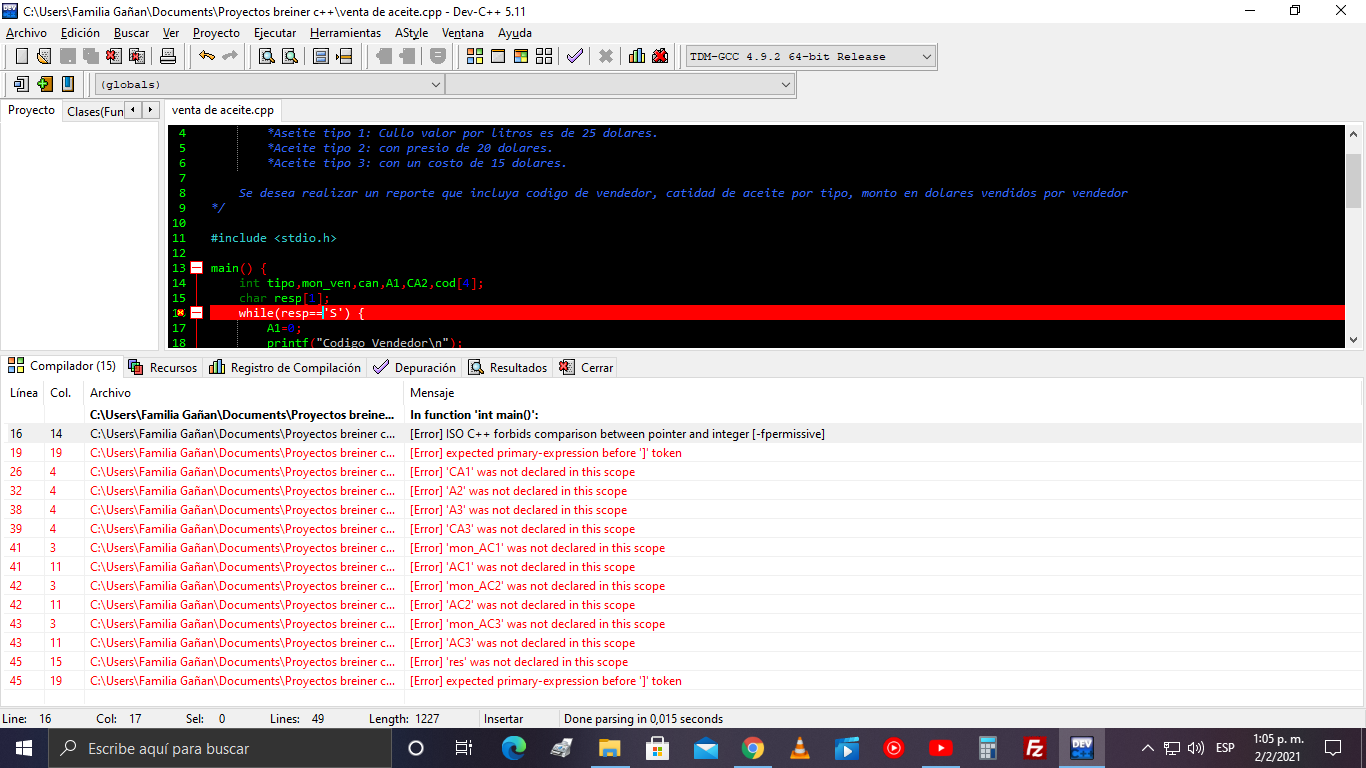Click the Find magnifier toolbar icon
This screenshot has height=768, width=1366.
267,56
